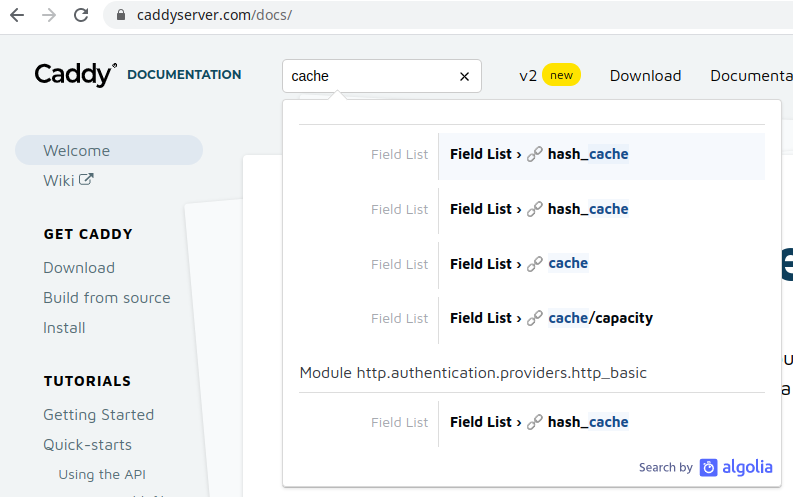The width and height of the screenshot is (793, 497).
Task: Reload the page with the refresh icon
Action: pos(81,15)
